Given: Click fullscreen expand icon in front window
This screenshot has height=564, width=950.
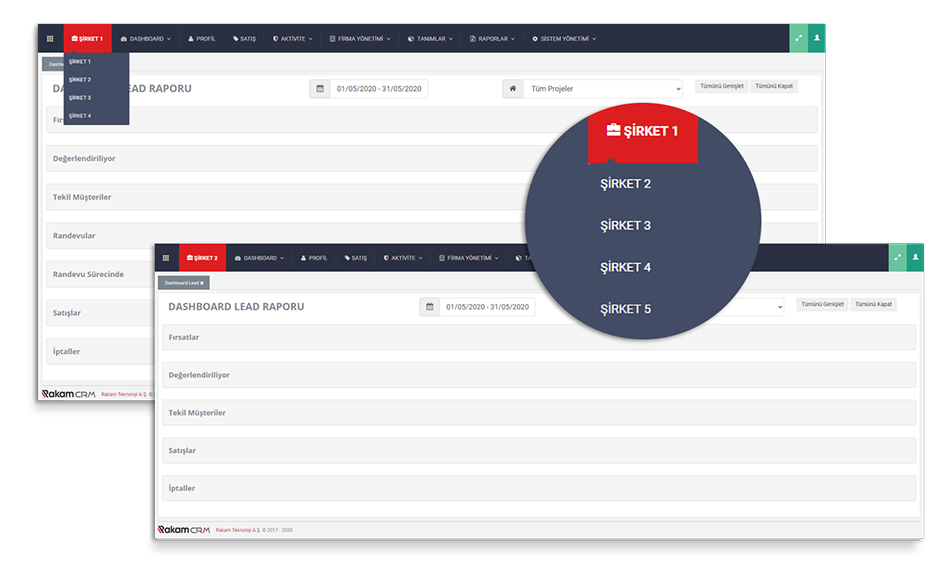Looking at the screenshot, I should [897, 258].
